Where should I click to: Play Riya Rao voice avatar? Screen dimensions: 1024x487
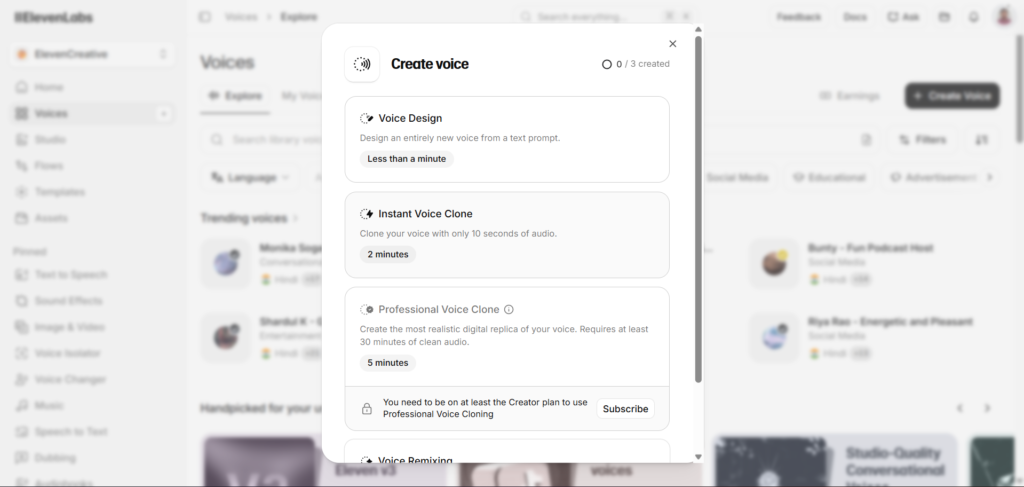coord(774,338)
